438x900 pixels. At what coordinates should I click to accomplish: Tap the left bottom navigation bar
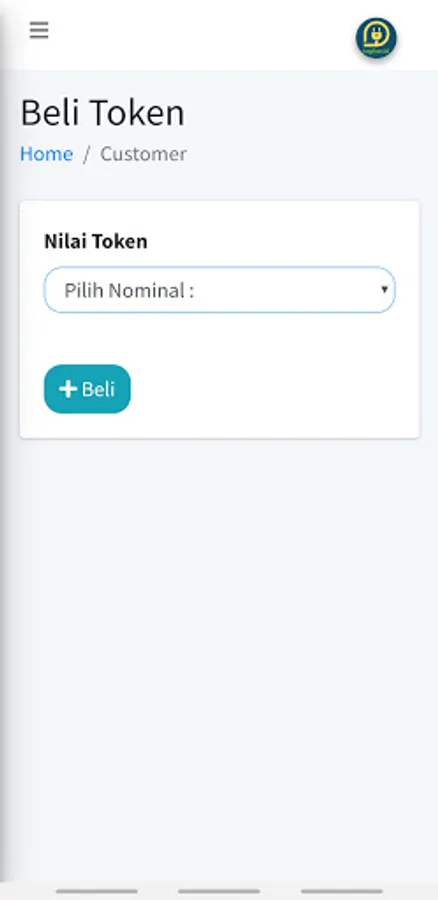point(97,891)
